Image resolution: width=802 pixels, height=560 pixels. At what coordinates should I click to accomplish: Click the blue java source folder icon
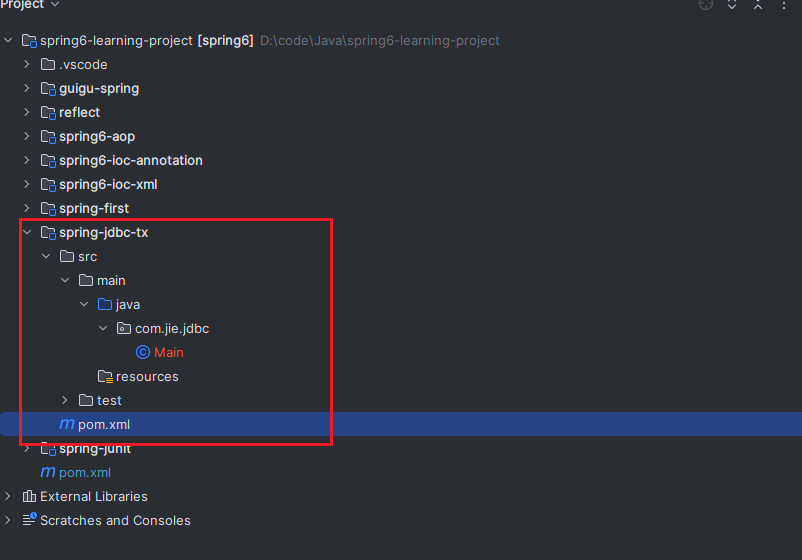point(105,304)
